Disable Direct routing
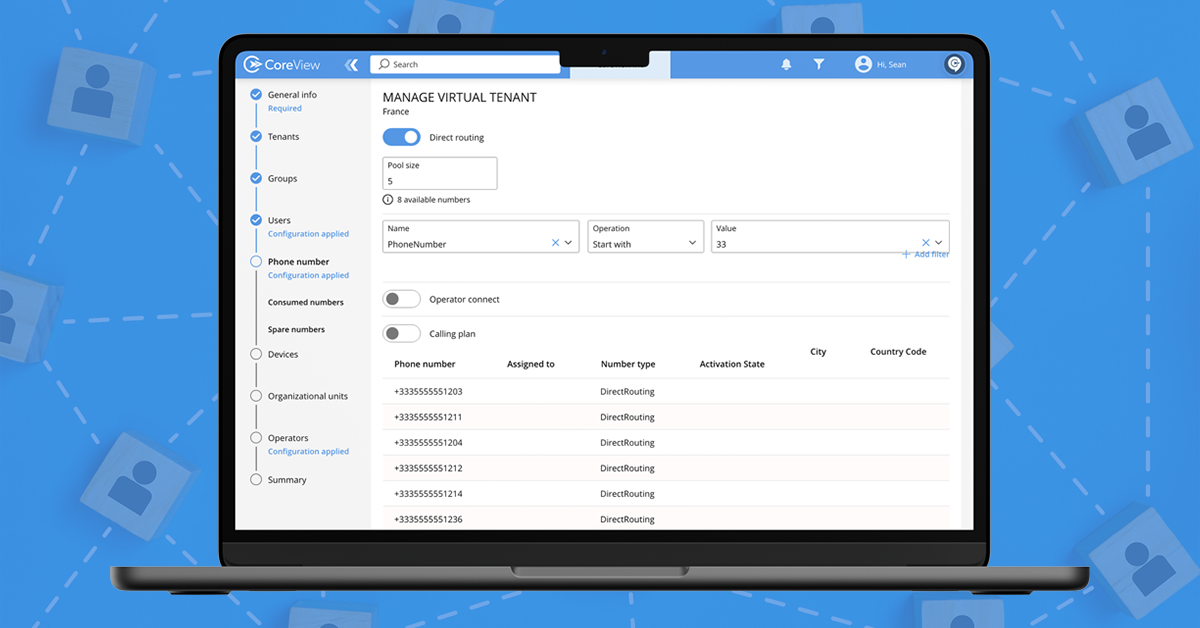The image size is (1200, 628). tap(401, 136)
